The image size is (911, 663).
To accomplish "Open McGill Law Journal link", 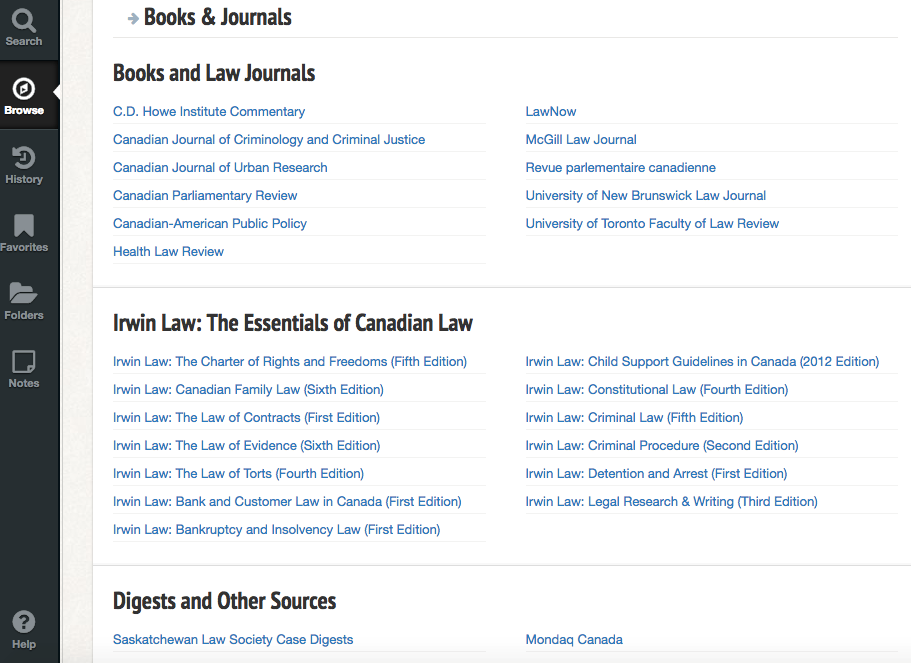I will [x=581, y=139].
